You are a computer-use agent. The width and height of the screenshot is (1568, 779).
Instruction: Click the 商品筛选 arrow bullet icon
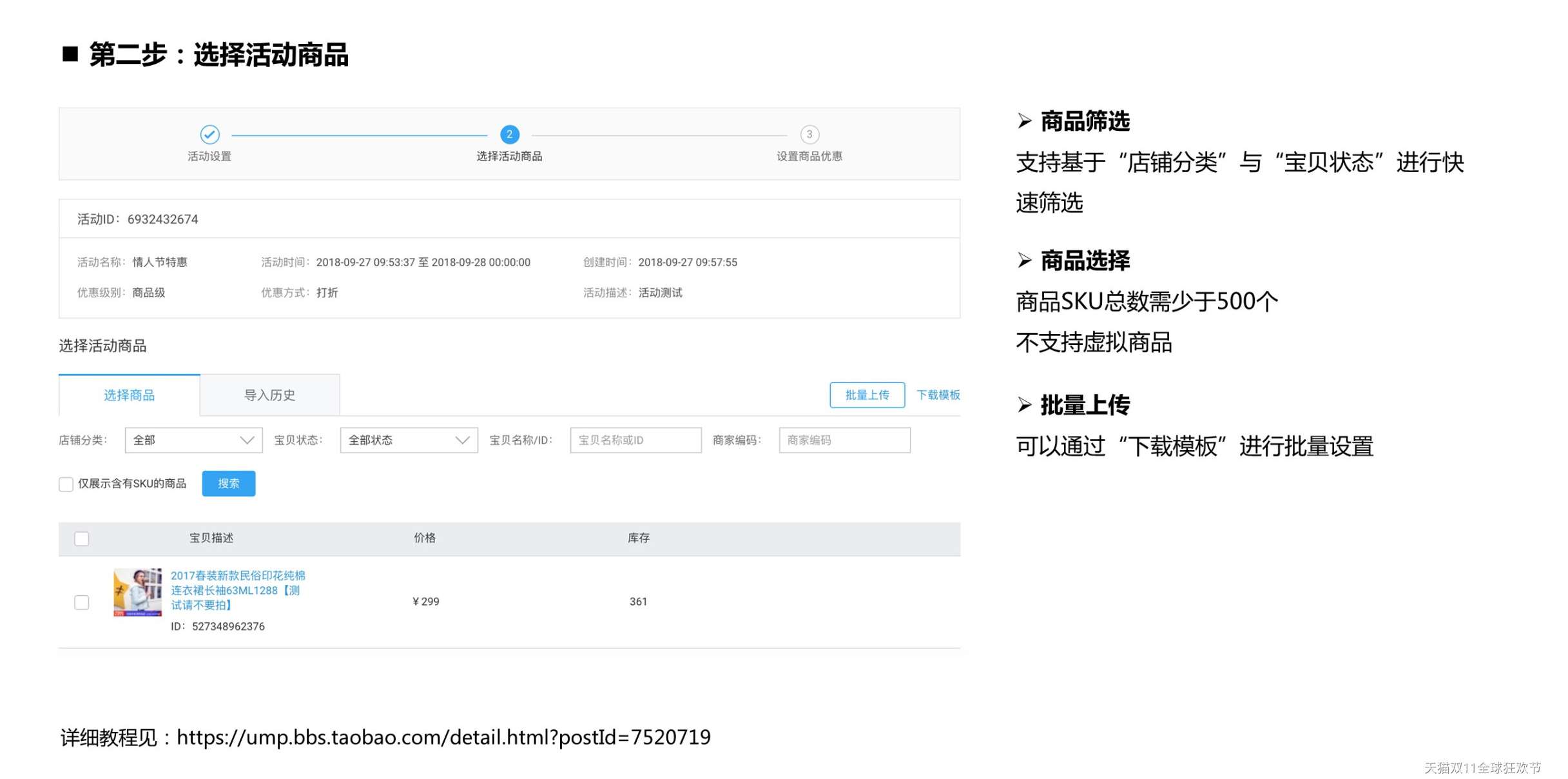point(1024,121)
